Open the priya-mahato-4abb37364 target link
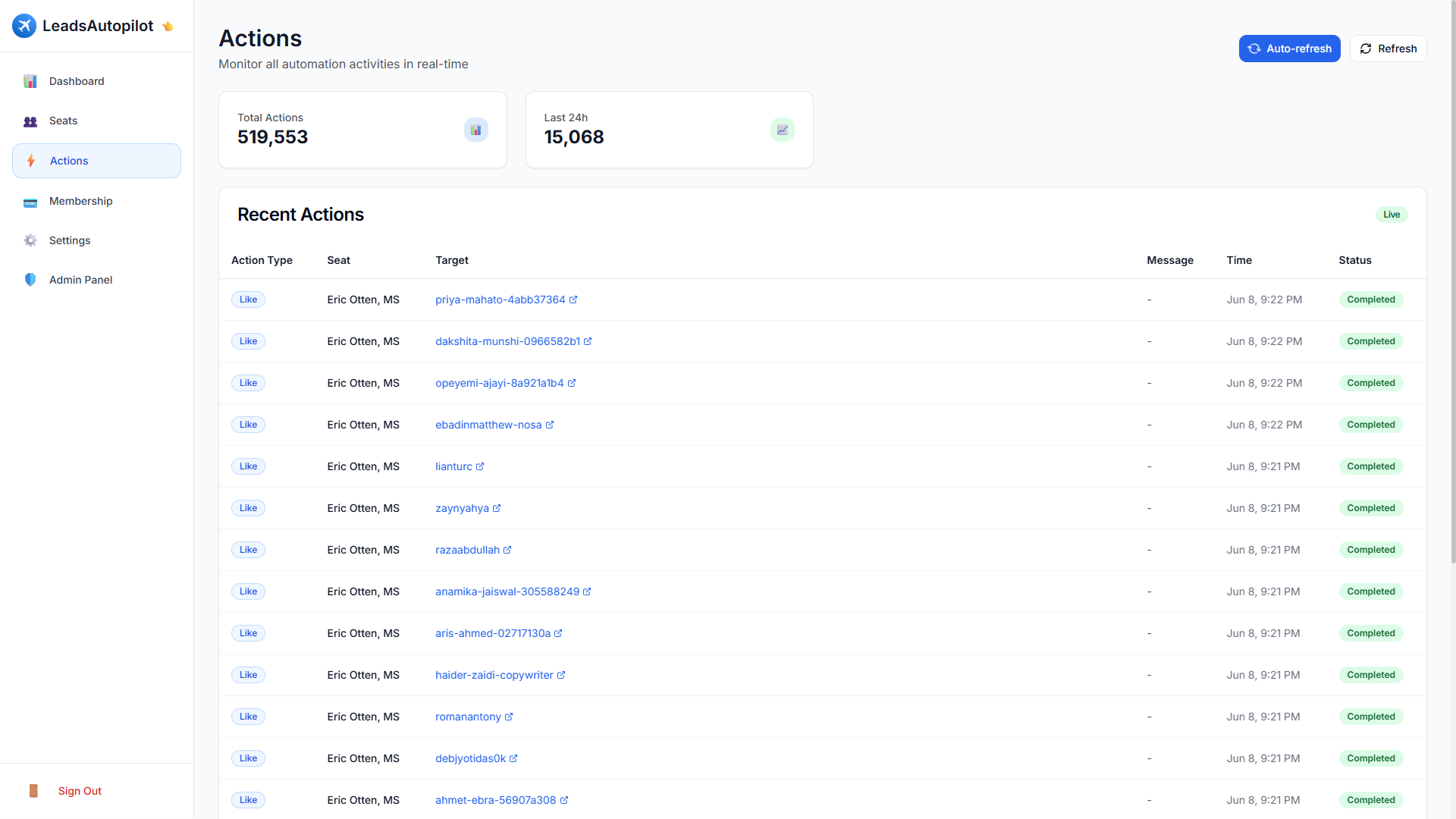The height and width of the screenshot is (819, 1456). click(x=500, y=300)
